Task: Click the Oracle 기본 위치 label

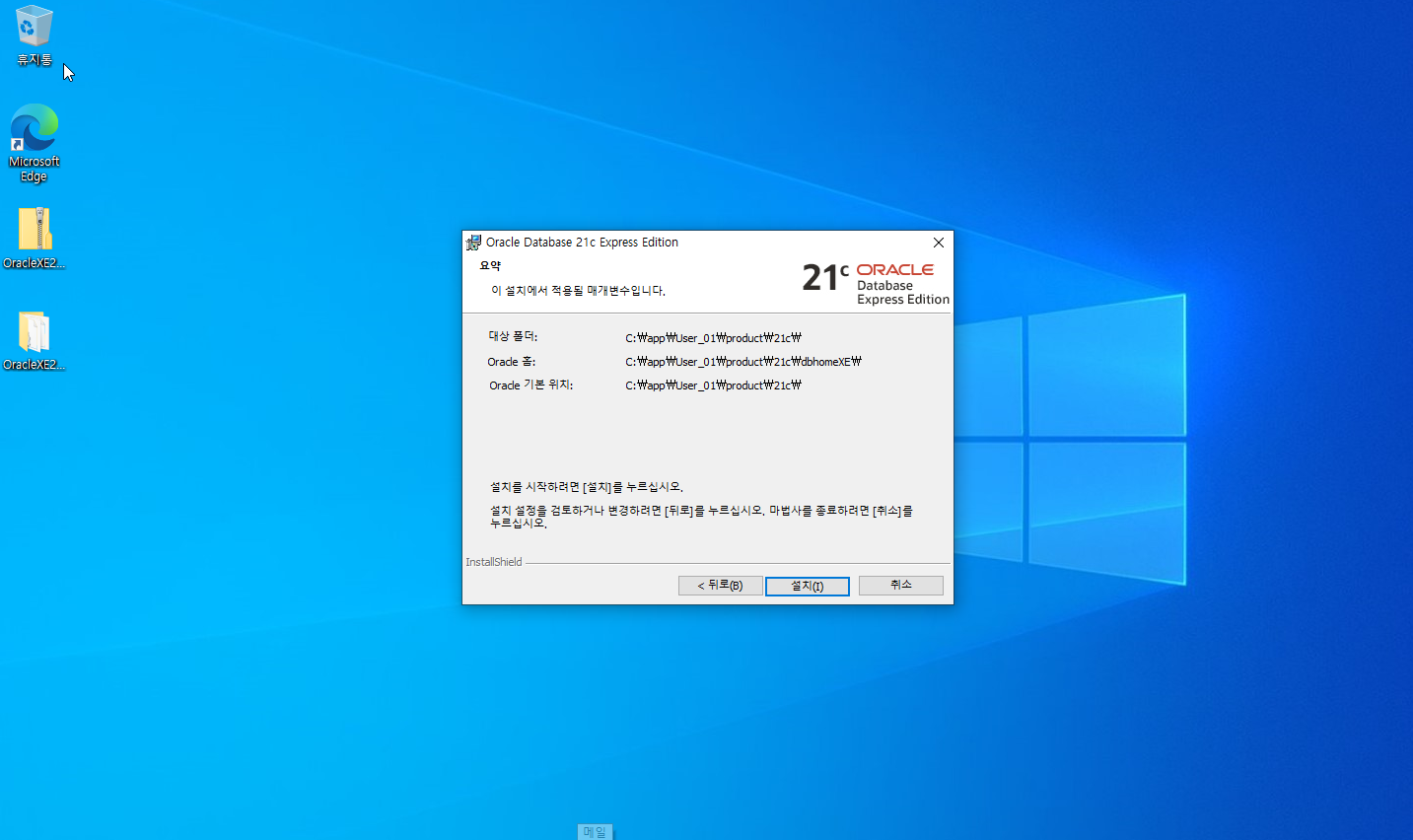Action: 530,385
